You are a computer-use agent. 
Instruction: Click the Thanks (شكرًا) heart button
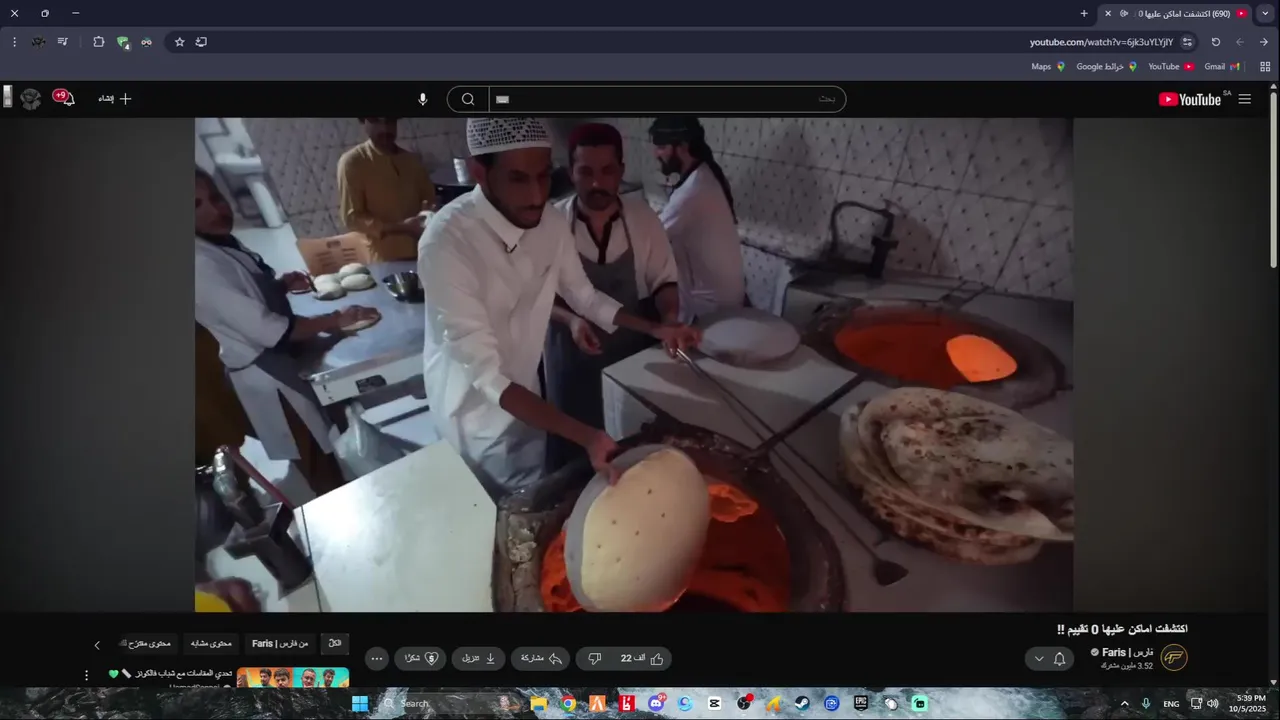[420, 658]
